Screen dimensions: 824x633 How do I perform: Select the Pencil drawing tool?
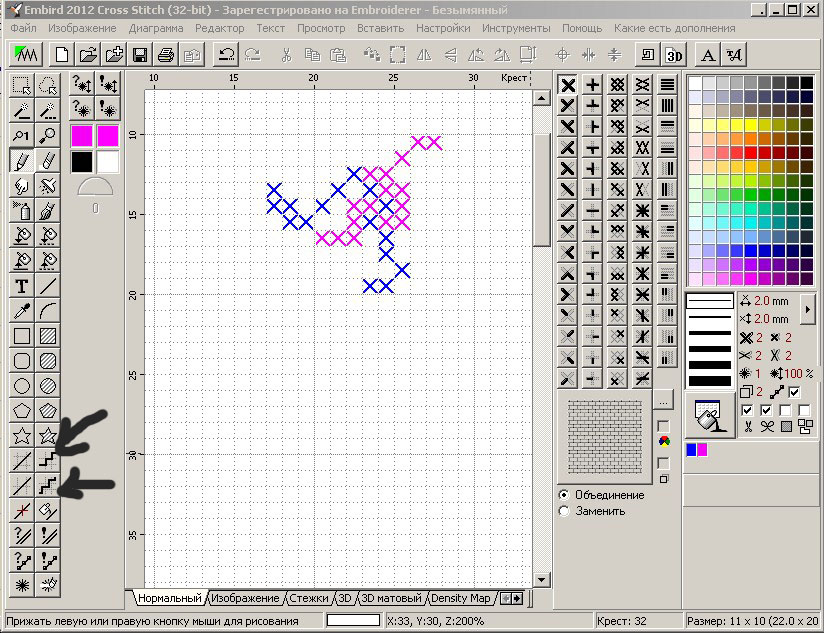[21, 161]
